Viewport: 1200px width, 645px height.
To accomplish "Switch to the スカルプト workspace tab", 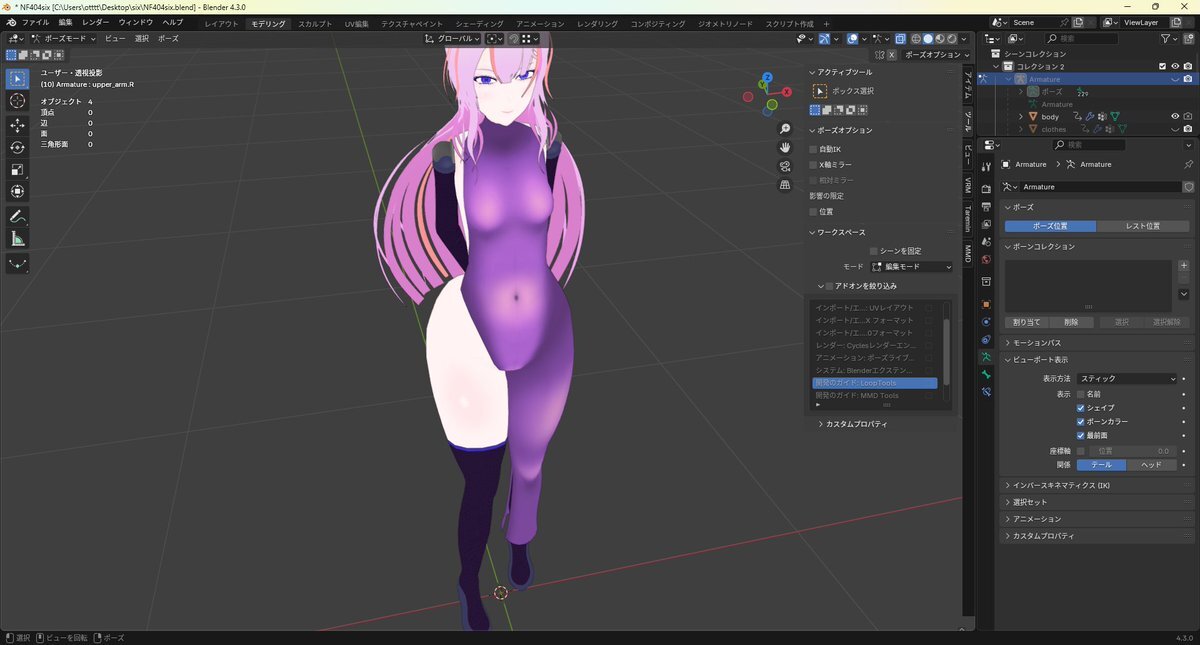I will point(315,23).
